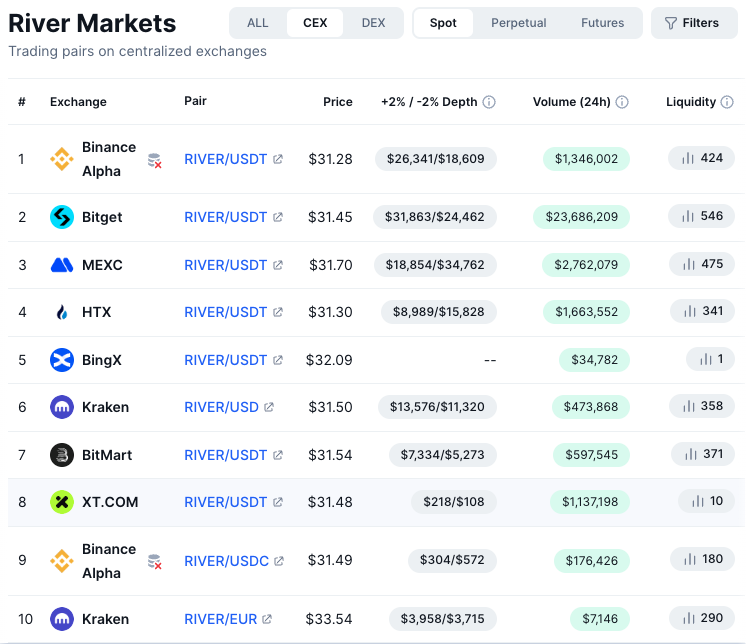Viewport: 753px width, 644px height.
Task: Click info icon next to +2% / -2% Depth
Action: pos(489,102)
